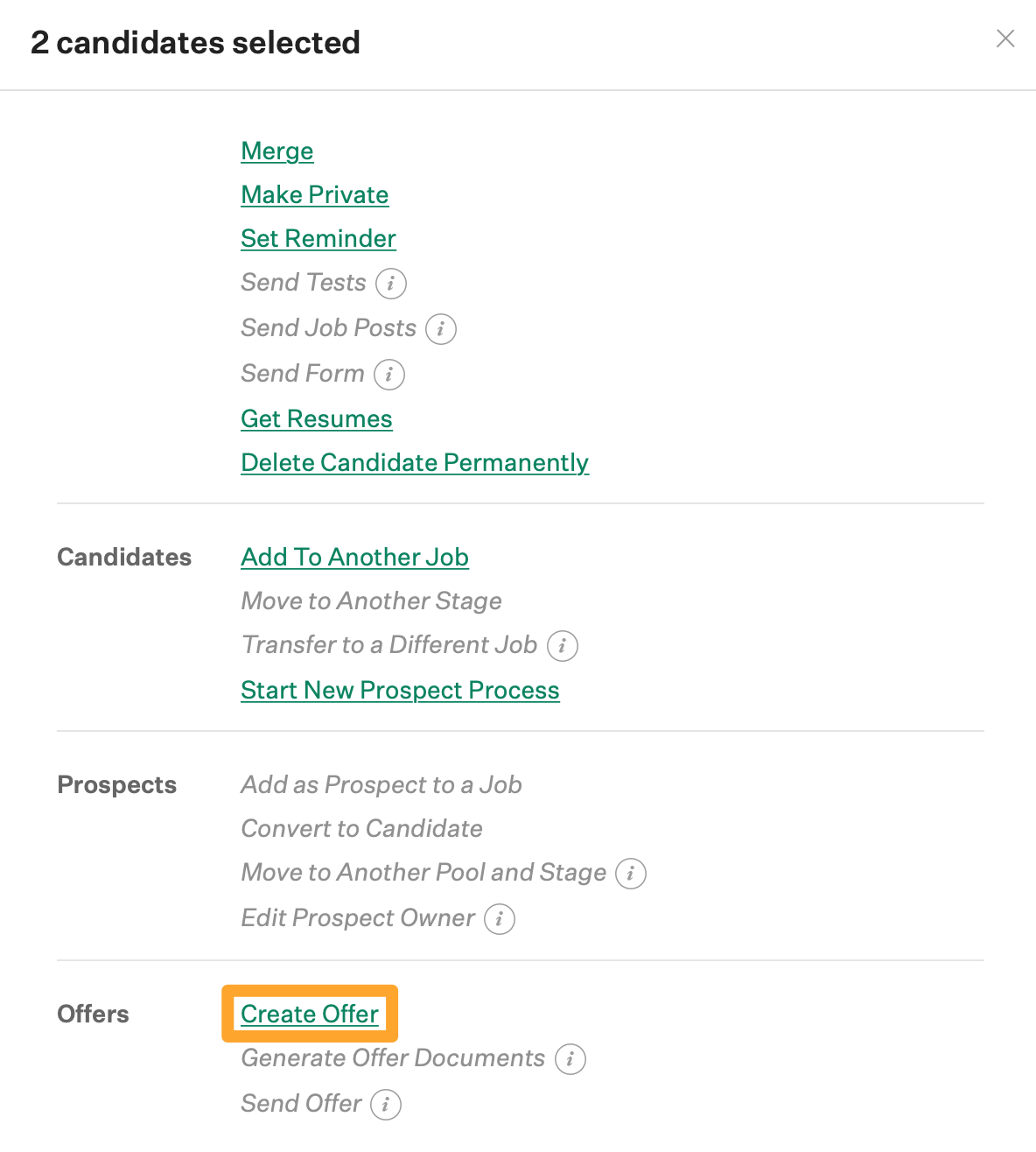Click the info icon next to Send Job Posts

click(x=441, y=329)
